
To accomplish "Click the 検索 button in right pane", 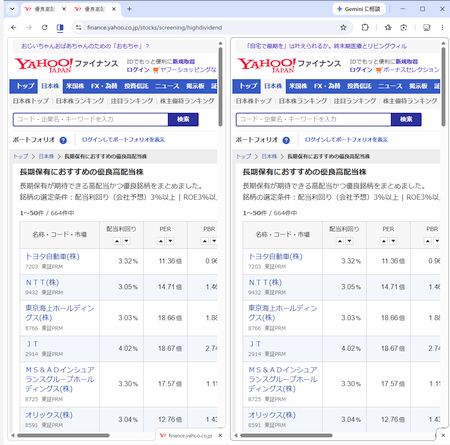I will click(x=406, y=119).
